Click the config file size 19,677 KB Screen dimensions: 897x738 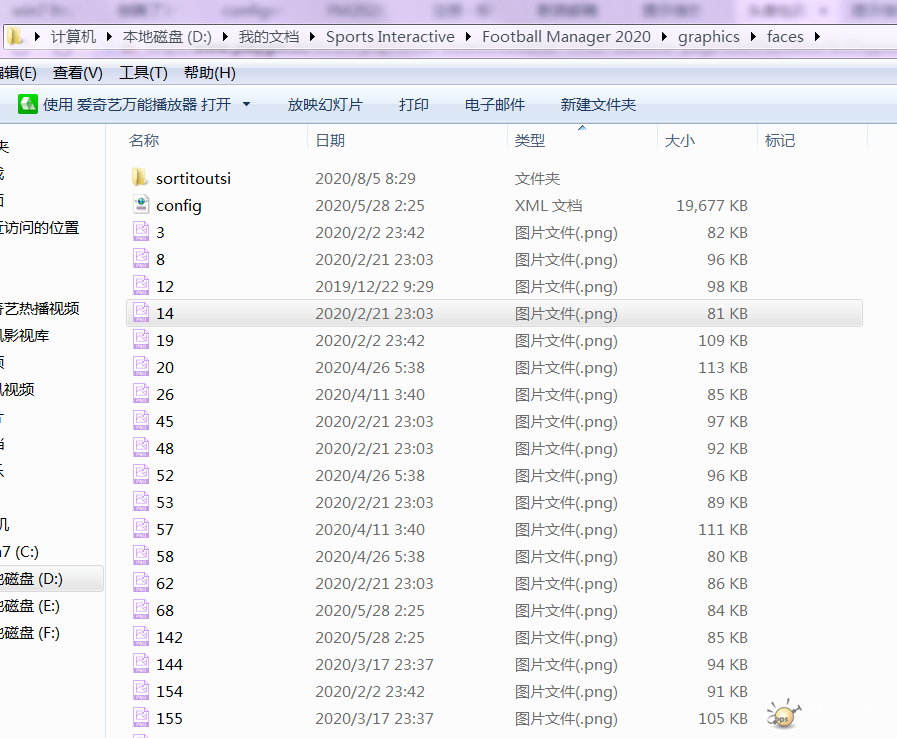pos(712,205)
